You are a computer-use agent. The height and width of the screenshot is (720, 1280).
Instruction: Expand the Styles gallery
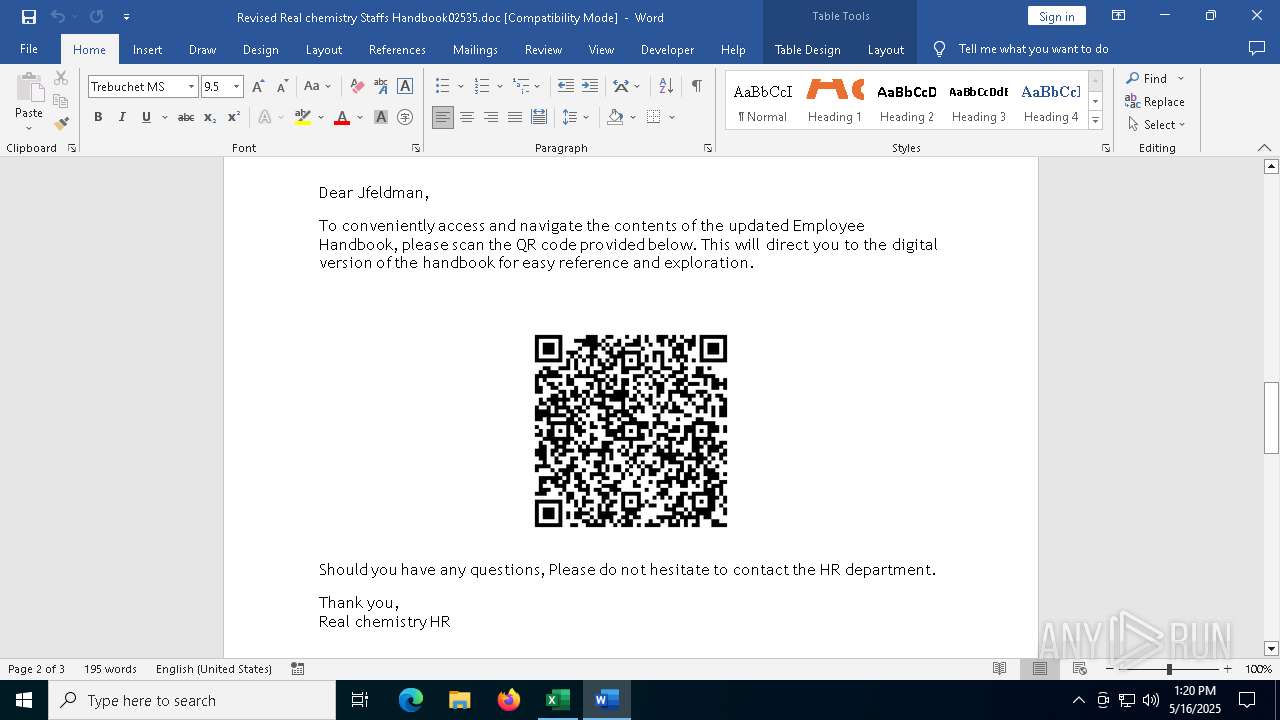[x=1095, y=121]
